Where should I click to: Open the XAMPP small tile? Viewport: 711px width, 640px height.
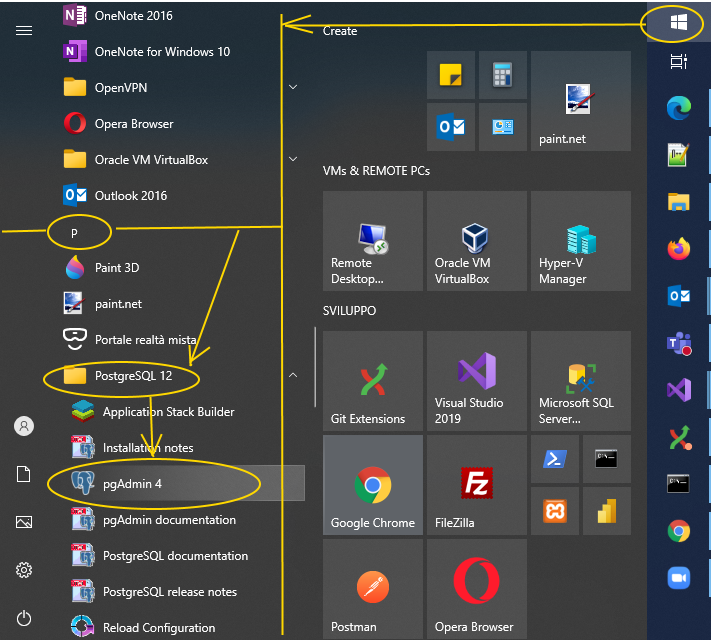(555, 511)
